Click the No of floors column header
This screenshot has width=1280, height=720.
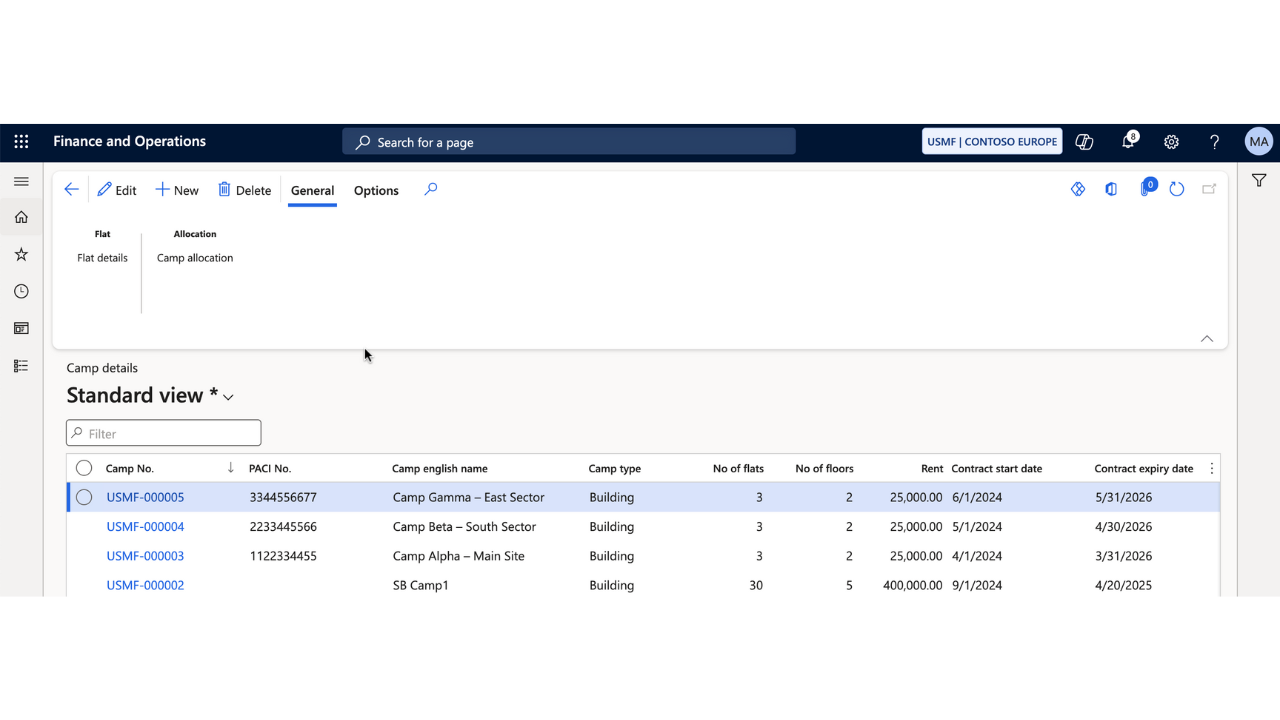(x=824, y=469)
